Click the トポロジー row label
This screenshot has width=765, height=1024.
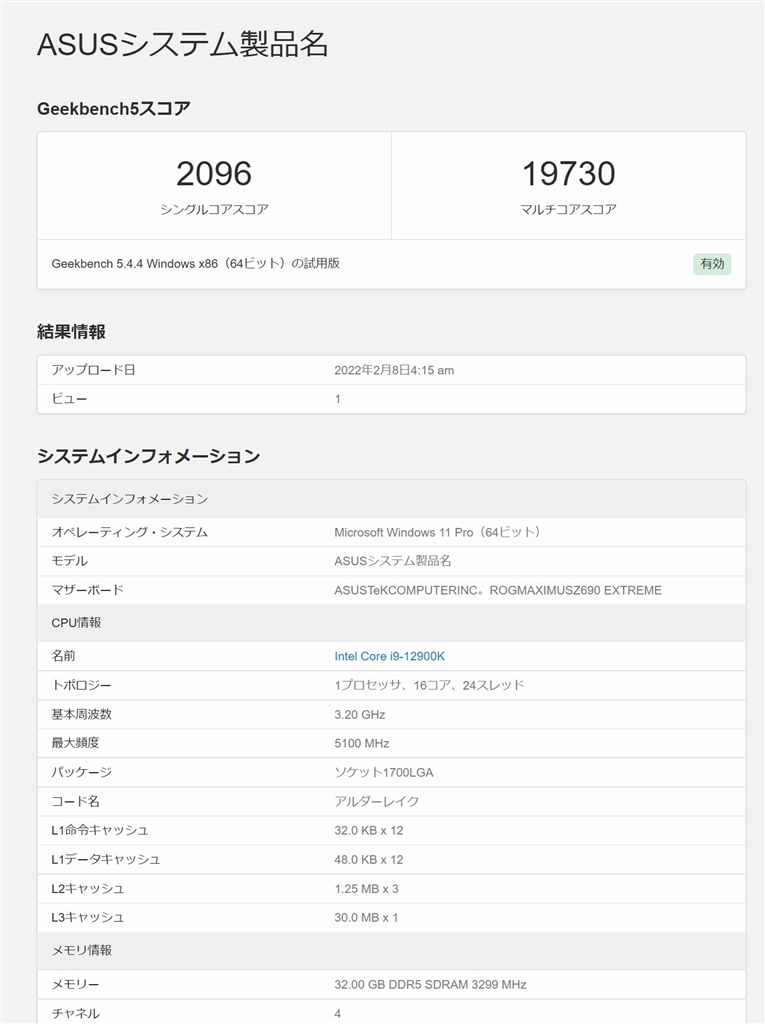(x=81, y=686)
